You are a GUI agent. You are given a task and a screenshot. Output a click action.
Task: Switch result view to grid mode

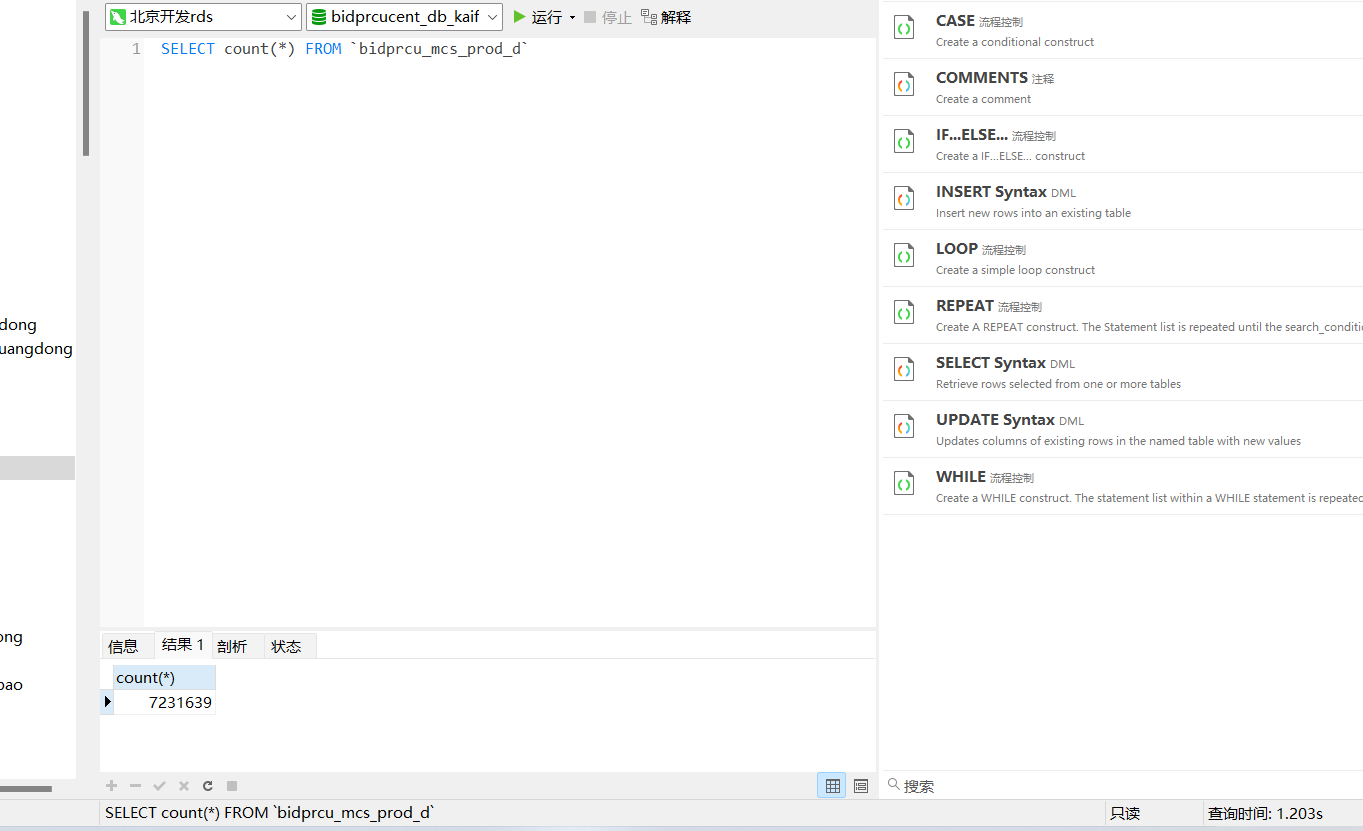pyautogui.click(x=831, y=785)
